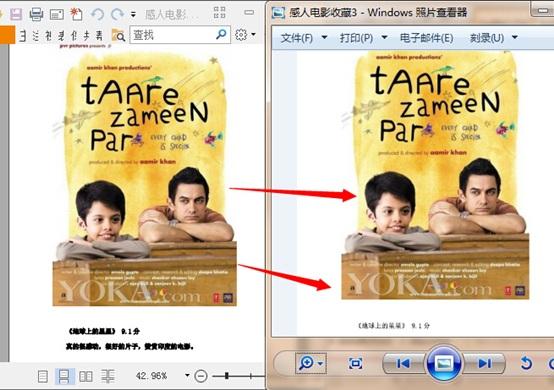Image resolution: width=554 pixels, height=390 pixels.
Task: Undo the last action in PDF reader
Action: tap(97, 14)
